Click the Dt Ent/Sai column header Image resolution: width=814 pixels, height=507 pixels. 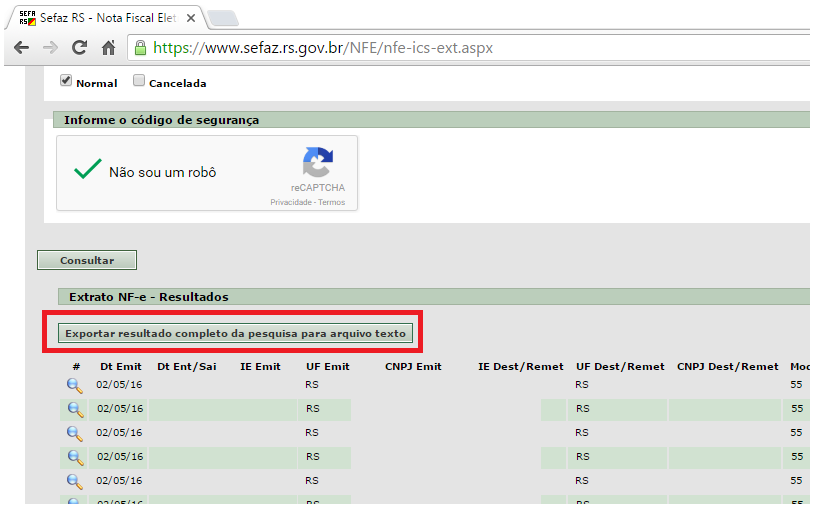click(x=186, y=367)
